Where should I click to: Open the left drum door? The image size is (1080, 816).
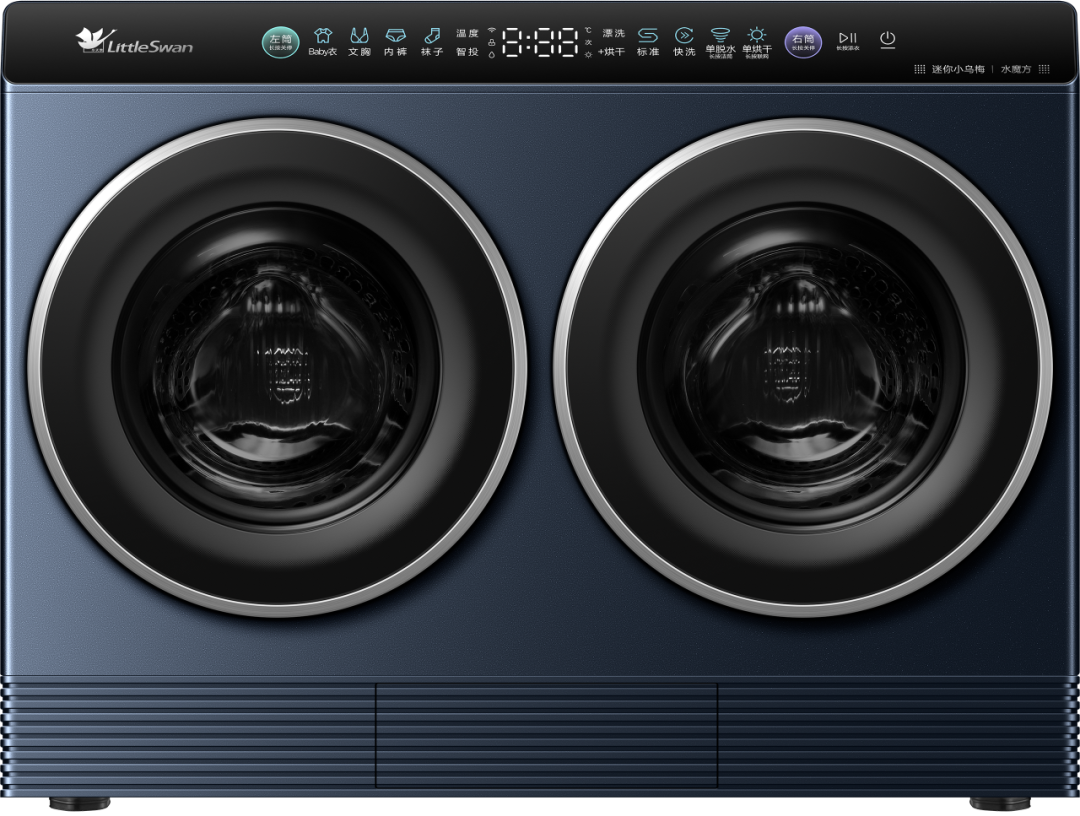[x=278, y=367]
